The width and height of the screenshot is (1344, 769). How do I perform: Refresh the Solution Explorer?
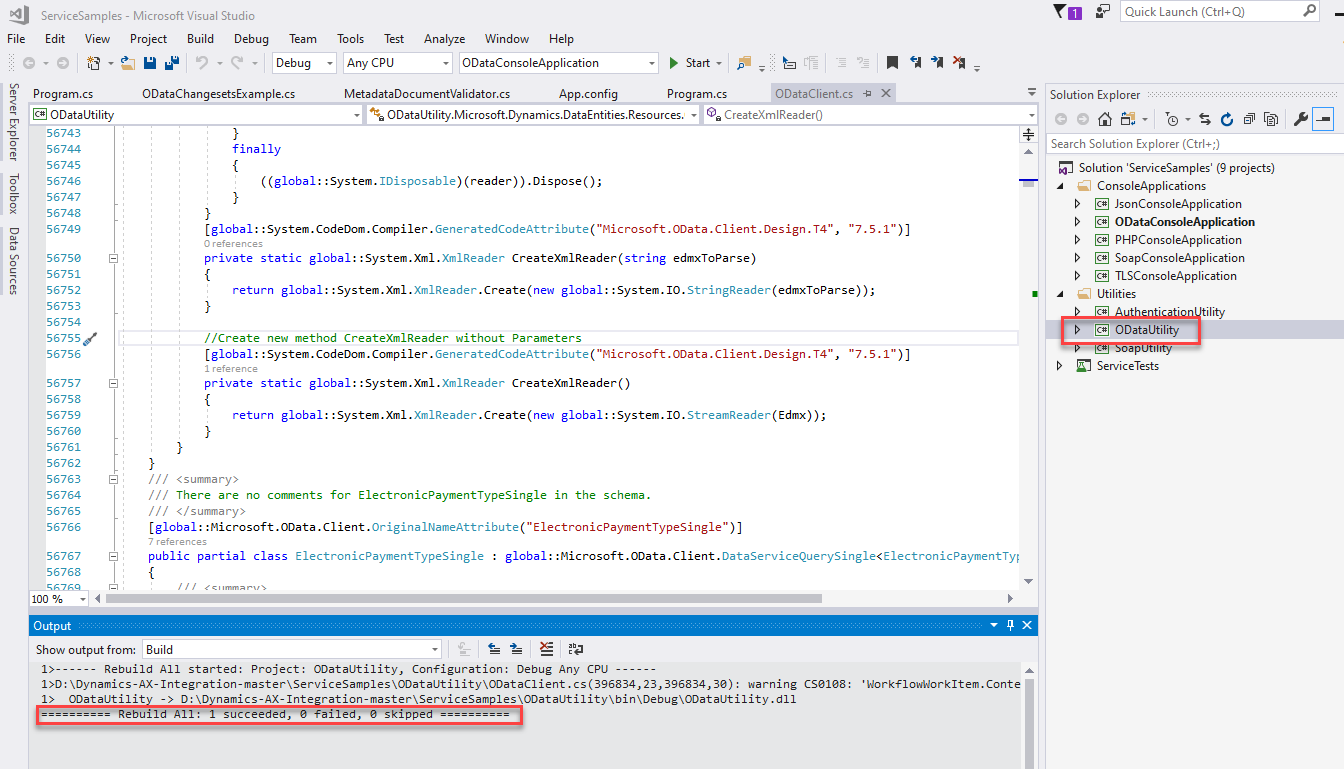pos(1228,119)
